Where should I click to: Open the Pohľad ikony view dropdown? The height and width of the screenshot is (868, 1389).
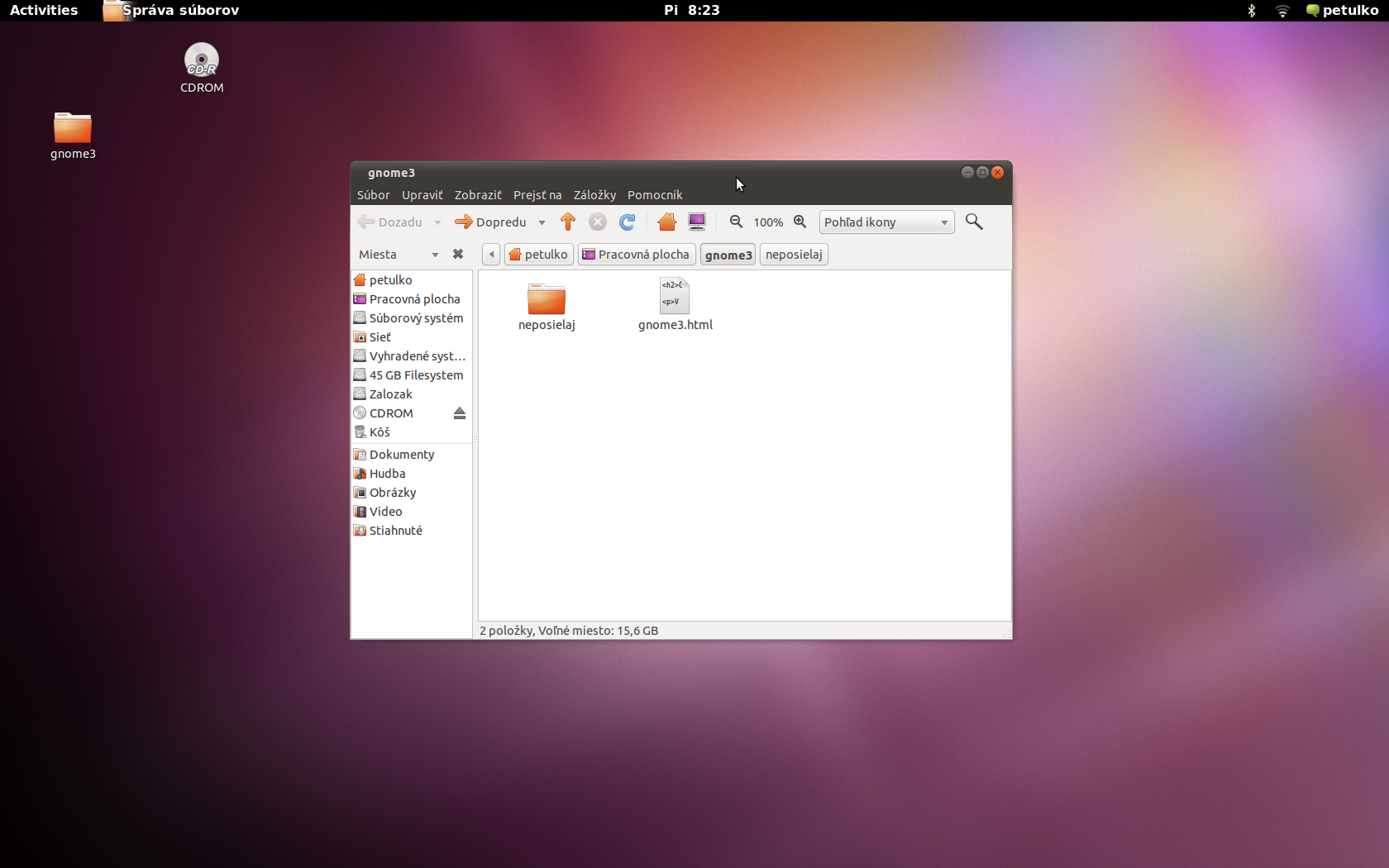click(886, 222)
